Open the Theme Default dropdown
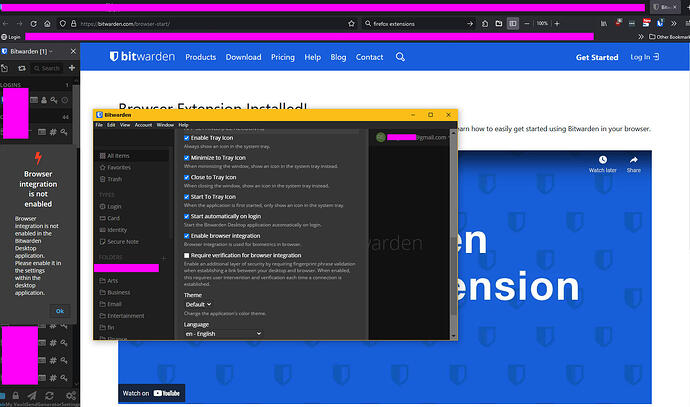The width and height of the screenshot is (690, 407). [198, 304]
